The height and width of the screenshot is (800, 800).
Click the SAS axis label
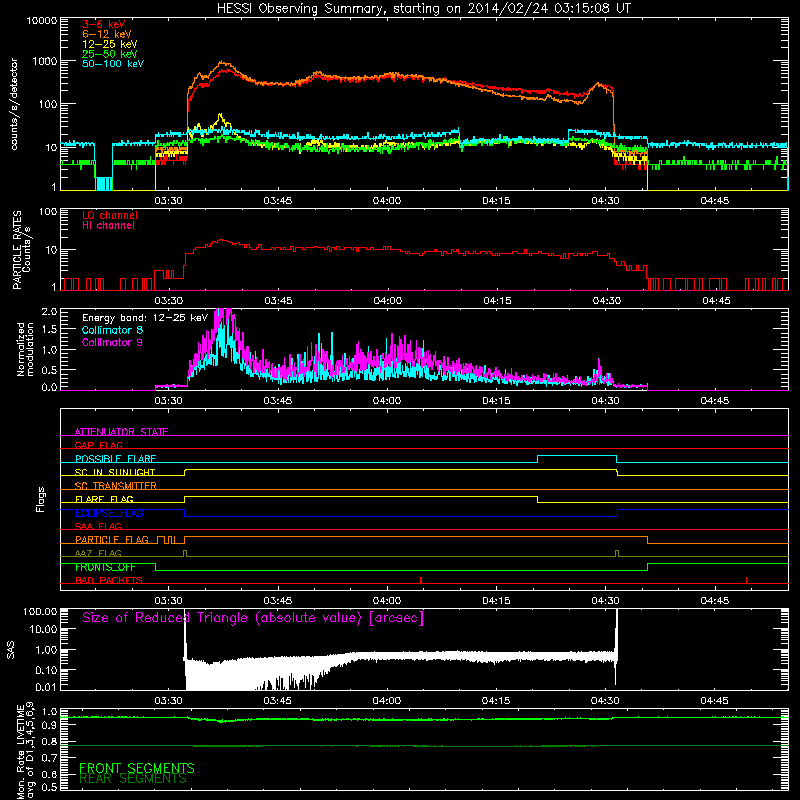pyautogui.click(x=10, y=650)
